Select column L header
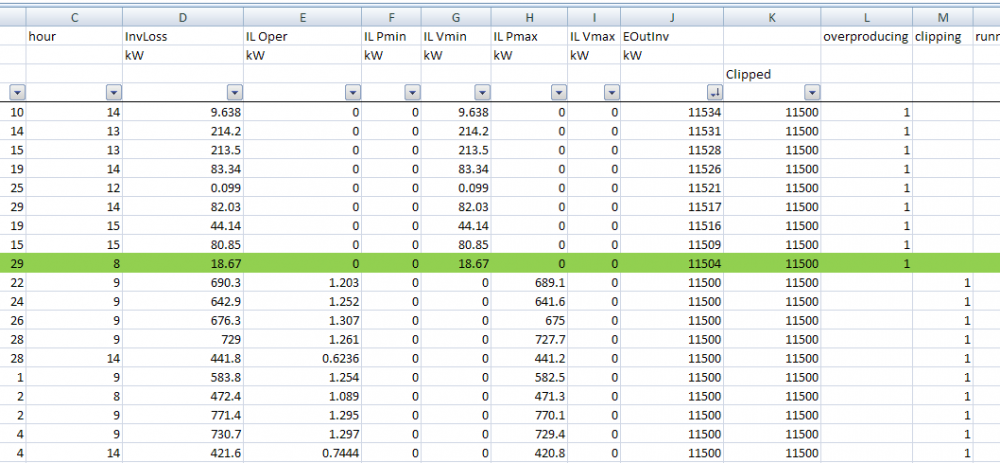Screen dimensions: 1000x463 867,17
